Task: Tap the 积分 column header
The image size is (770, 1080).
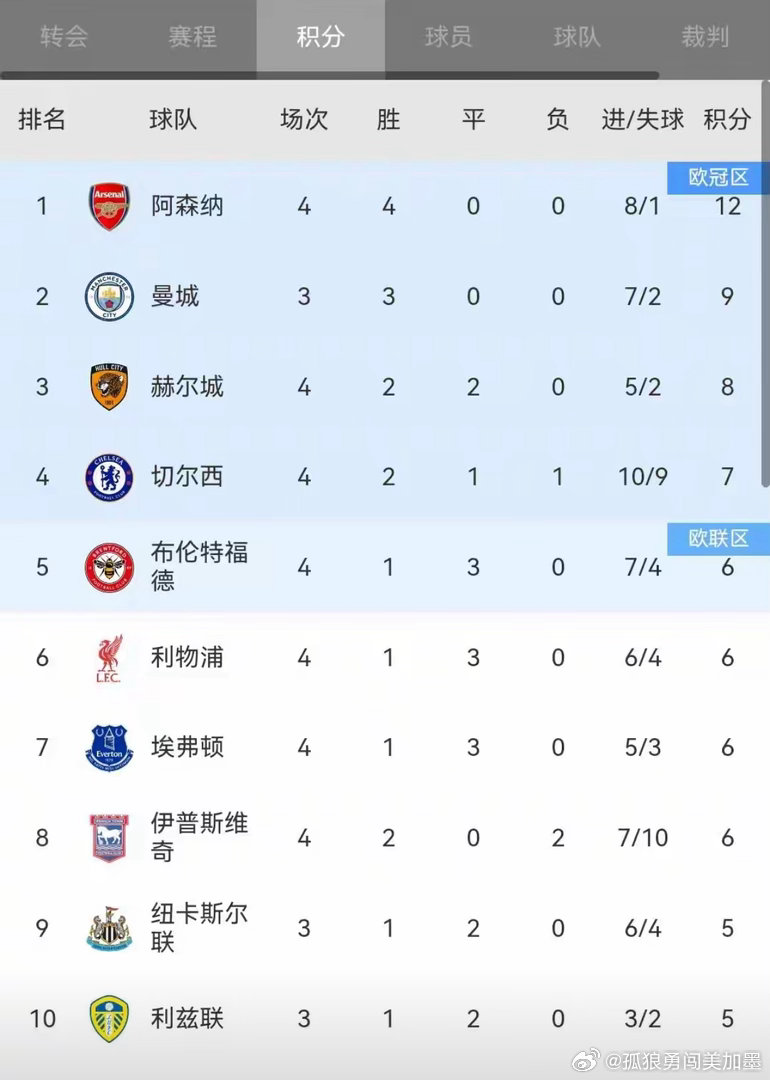Action: [727, 119]
